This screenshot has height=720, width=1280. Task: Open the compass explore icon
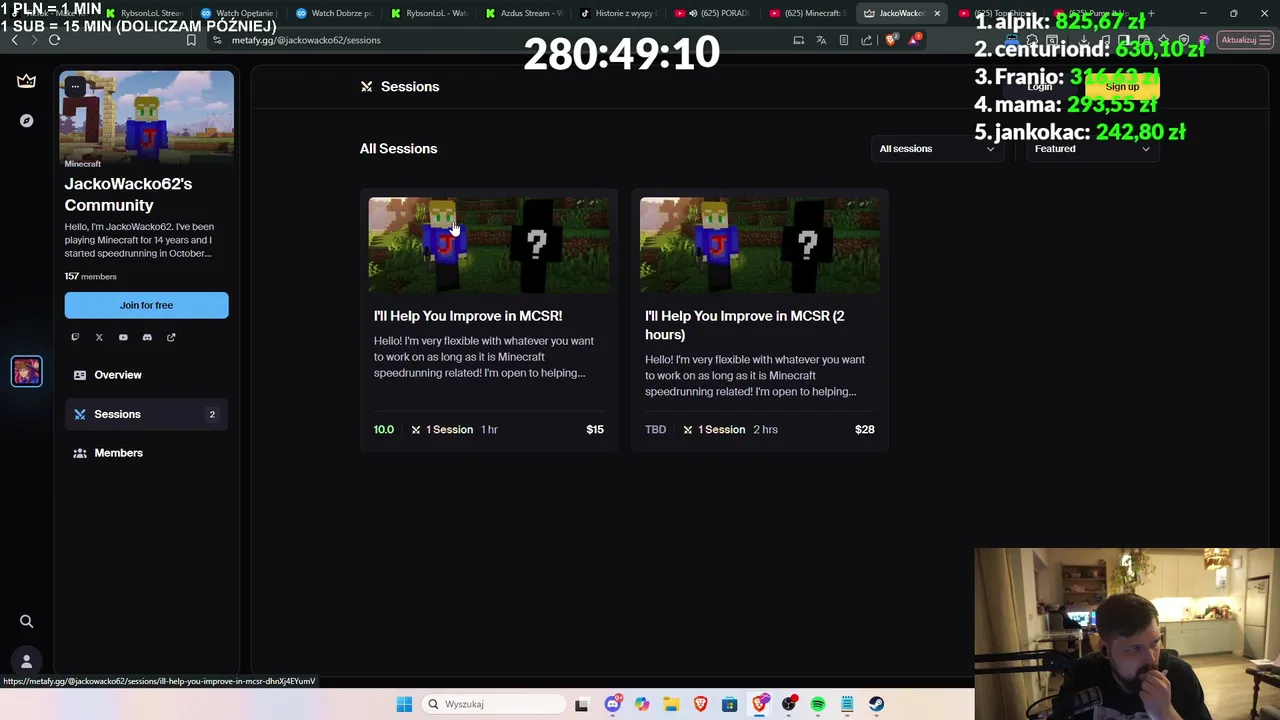click(26, 121)
